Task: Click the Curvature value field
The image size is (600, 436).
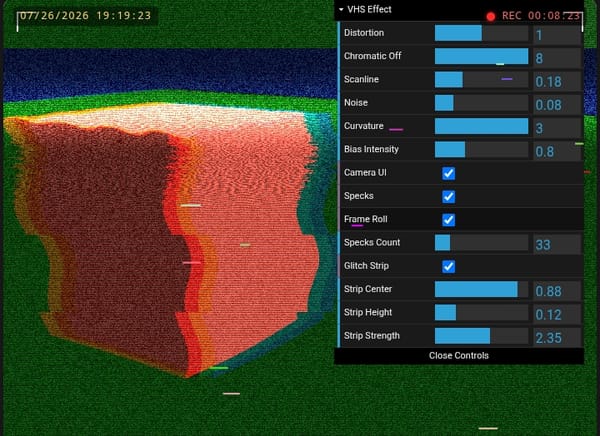Action: 557,128
